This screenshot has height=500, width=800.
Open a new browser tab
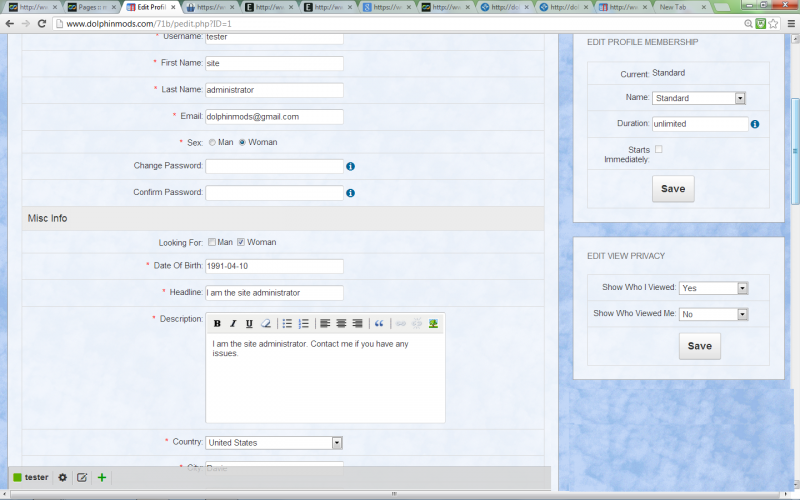pos(721,7)
